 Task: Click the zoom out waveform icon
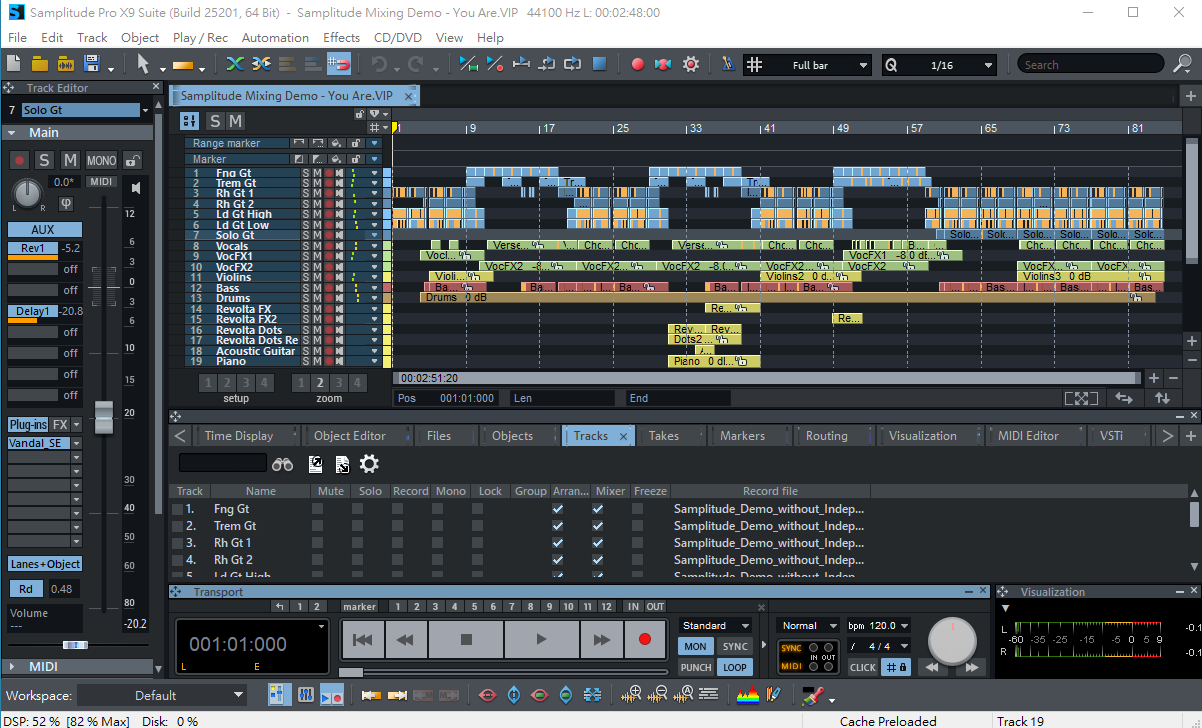tap(658, 694)
